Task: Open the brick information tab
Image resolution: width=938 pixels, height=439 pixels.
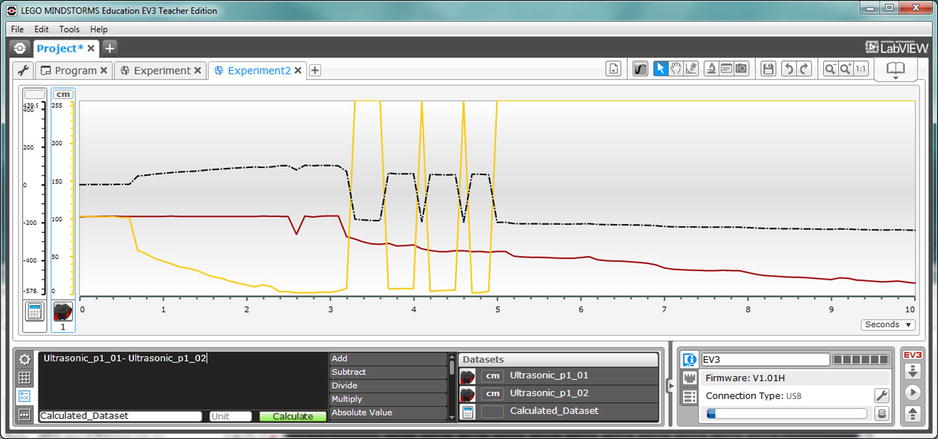Action: tap(689, 359)
